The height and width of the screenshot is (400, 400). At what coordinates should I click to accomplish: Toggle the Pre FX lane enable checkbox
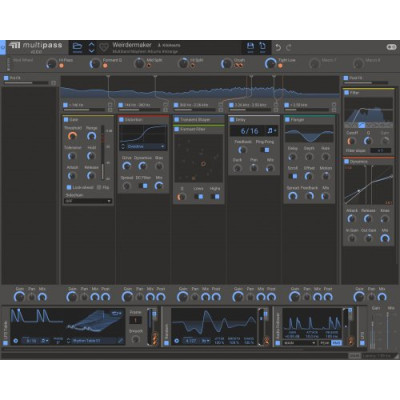6,78
